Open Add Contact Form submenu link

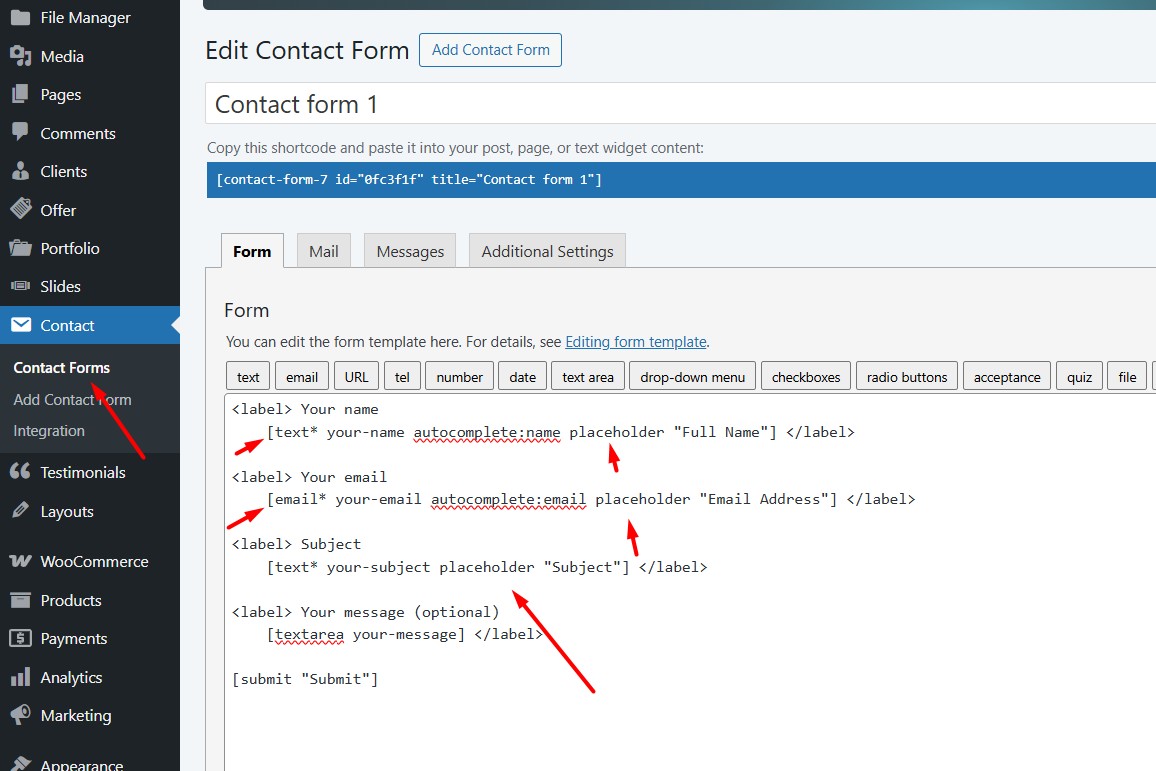click(x=72, y=399)
